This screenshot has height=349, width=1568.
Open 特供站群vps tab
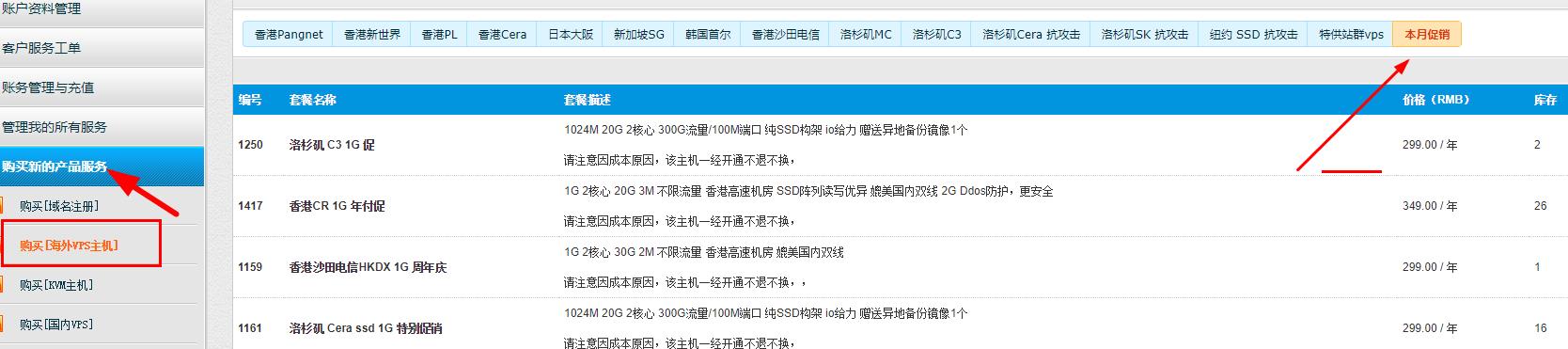[x=1351, y=34]
